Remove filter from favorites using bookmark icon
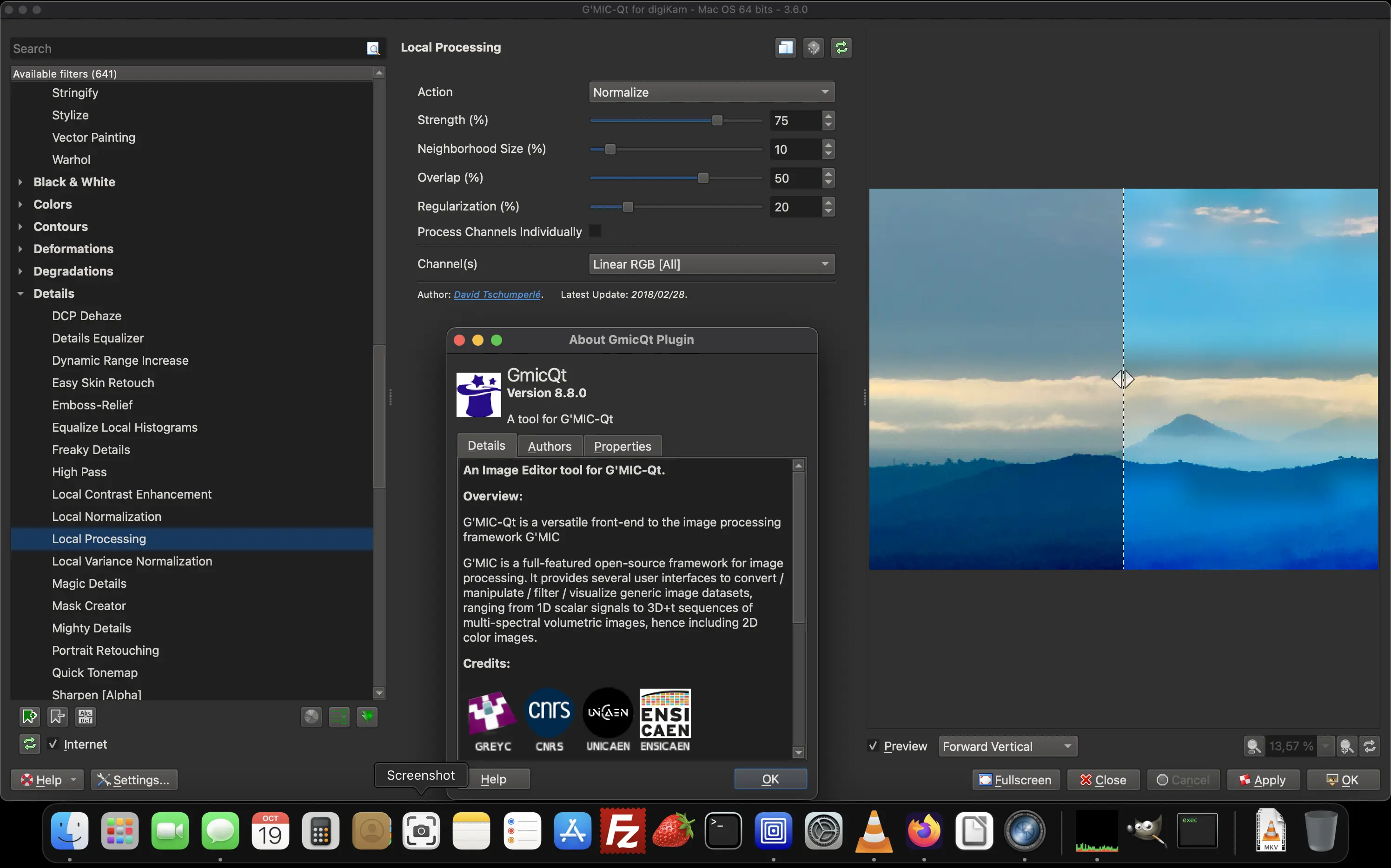The width and height of the screenshot is (1391, 868). click(57, 716)
